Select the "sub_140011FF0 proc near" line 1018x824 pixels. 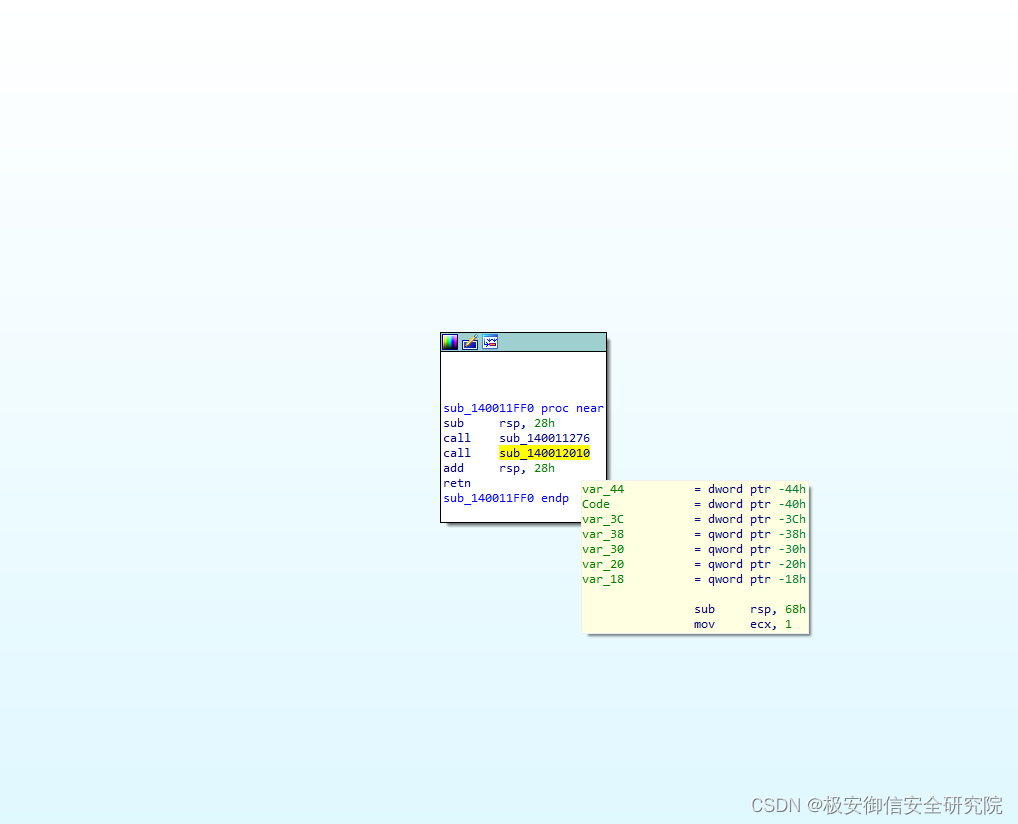523,408
